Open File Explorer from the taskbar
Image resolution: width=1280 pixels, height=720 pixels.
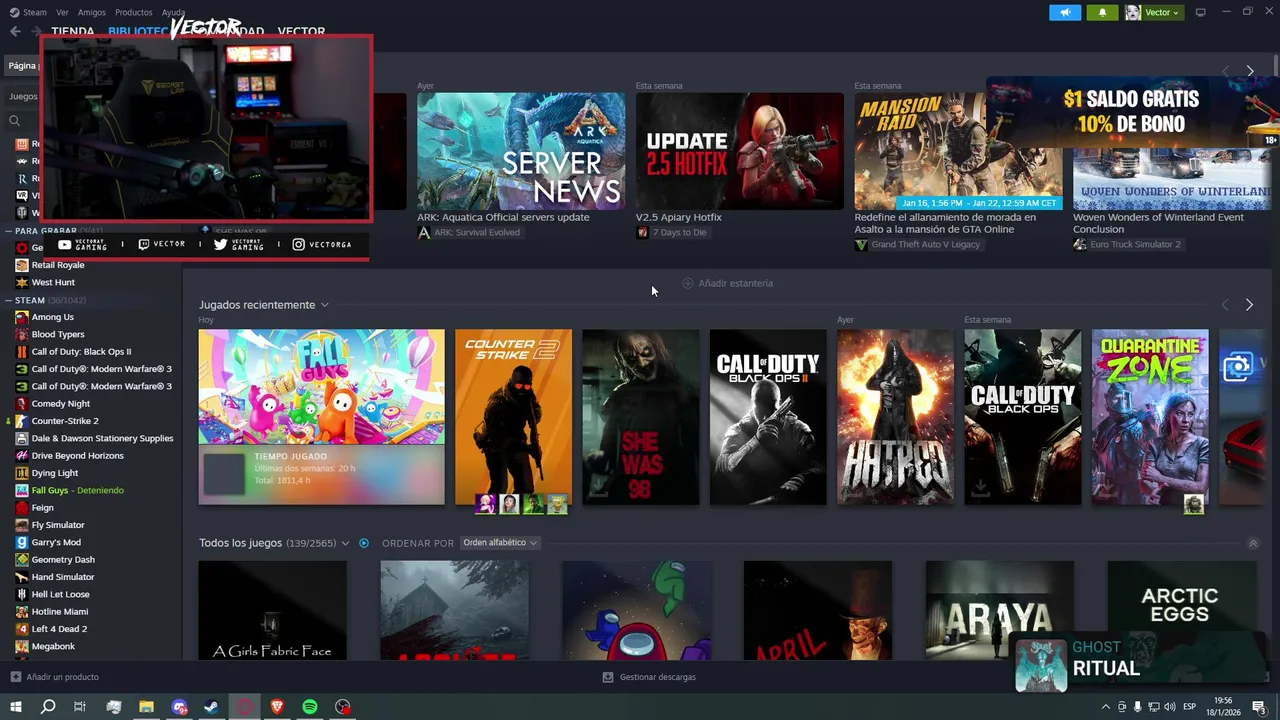tap(146, 707)
